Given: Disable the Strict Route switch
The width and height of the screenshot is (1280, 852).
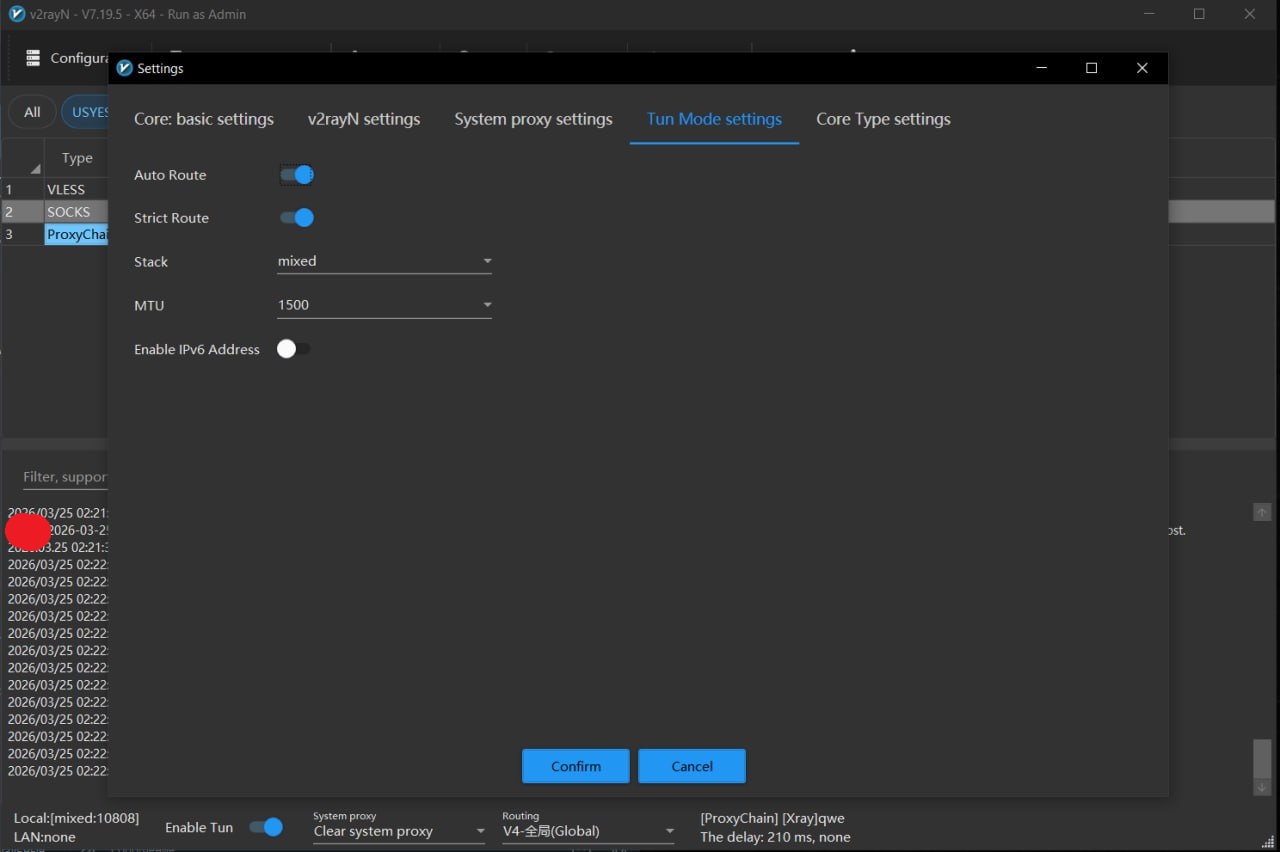Looking at the screenshot, I should point(297,218).
